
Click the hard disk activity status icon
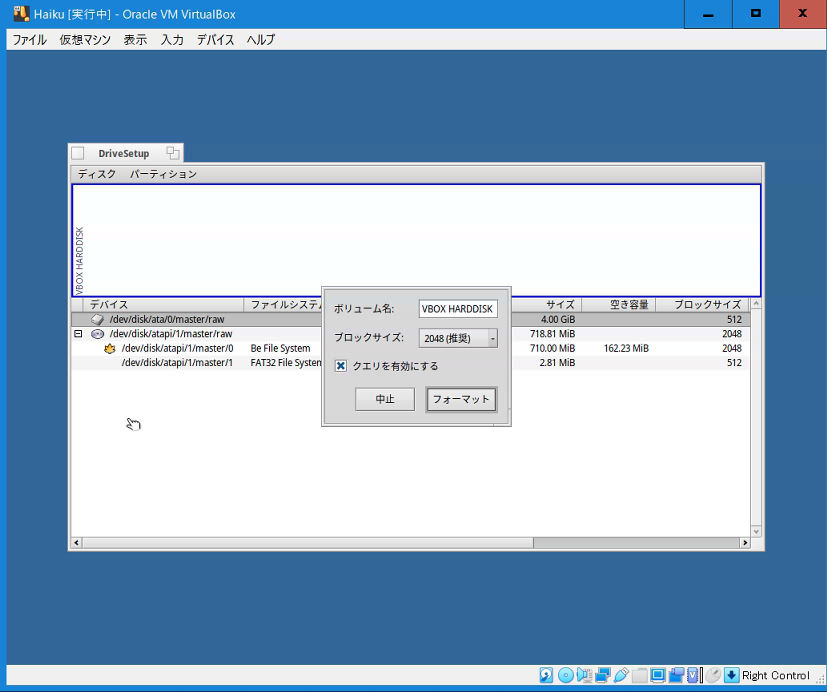pyautogui.click(x=546, y=675)
